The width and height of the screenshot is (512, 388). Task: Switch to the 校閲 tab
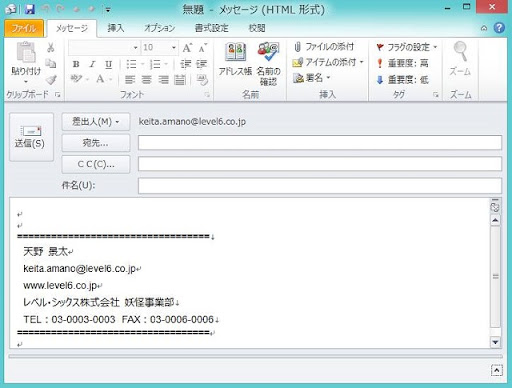coord(257,28)
